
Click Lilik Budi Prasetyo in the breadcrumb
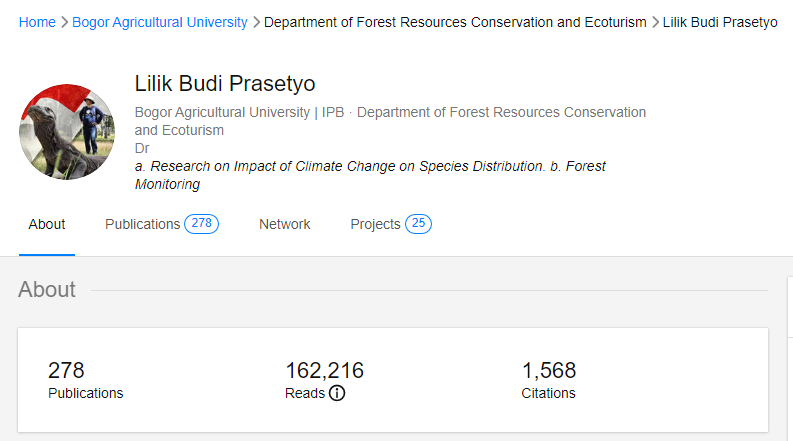[x=720, y=22]
